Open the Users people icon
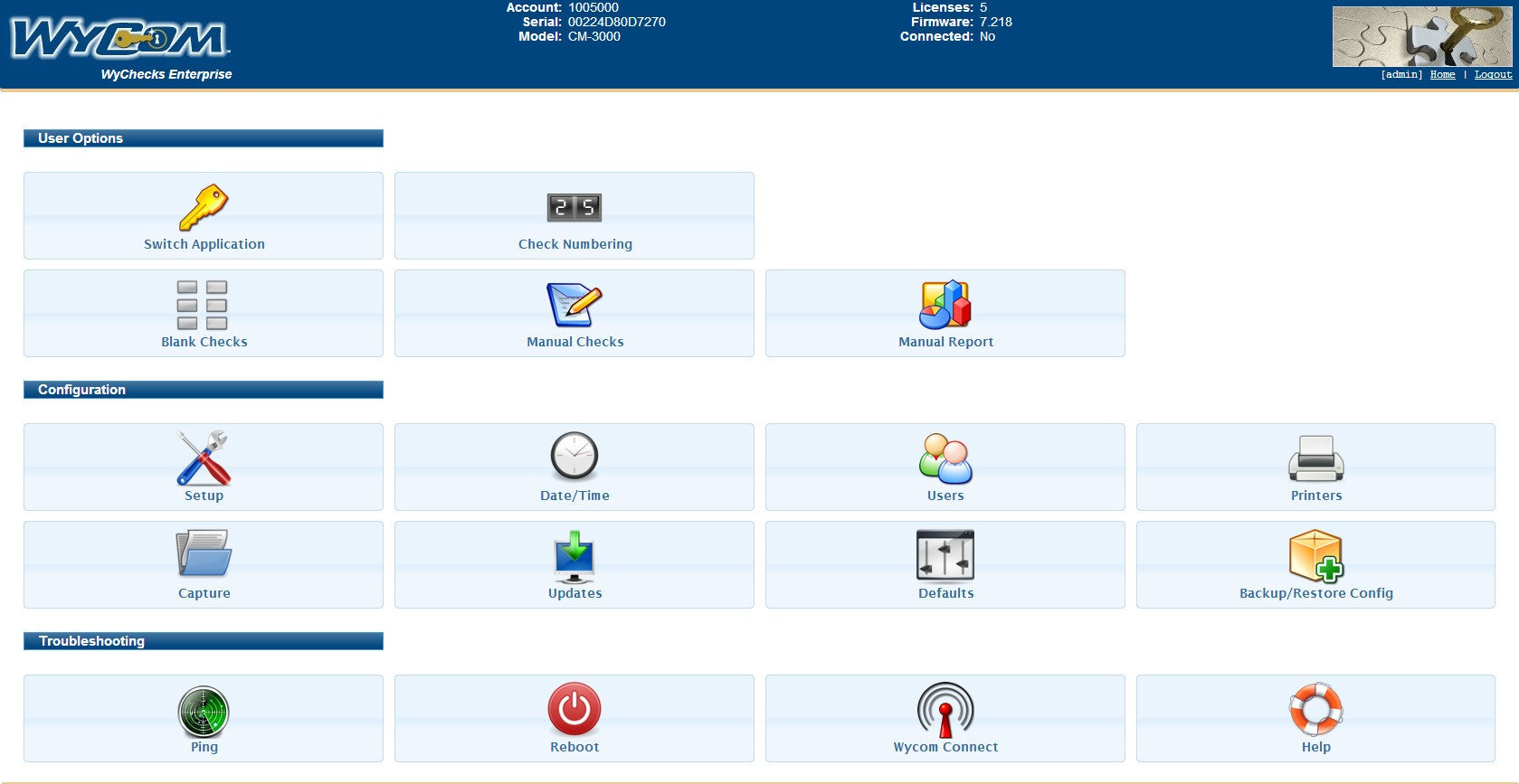The image size is (1519, 784). coord(945,458)
